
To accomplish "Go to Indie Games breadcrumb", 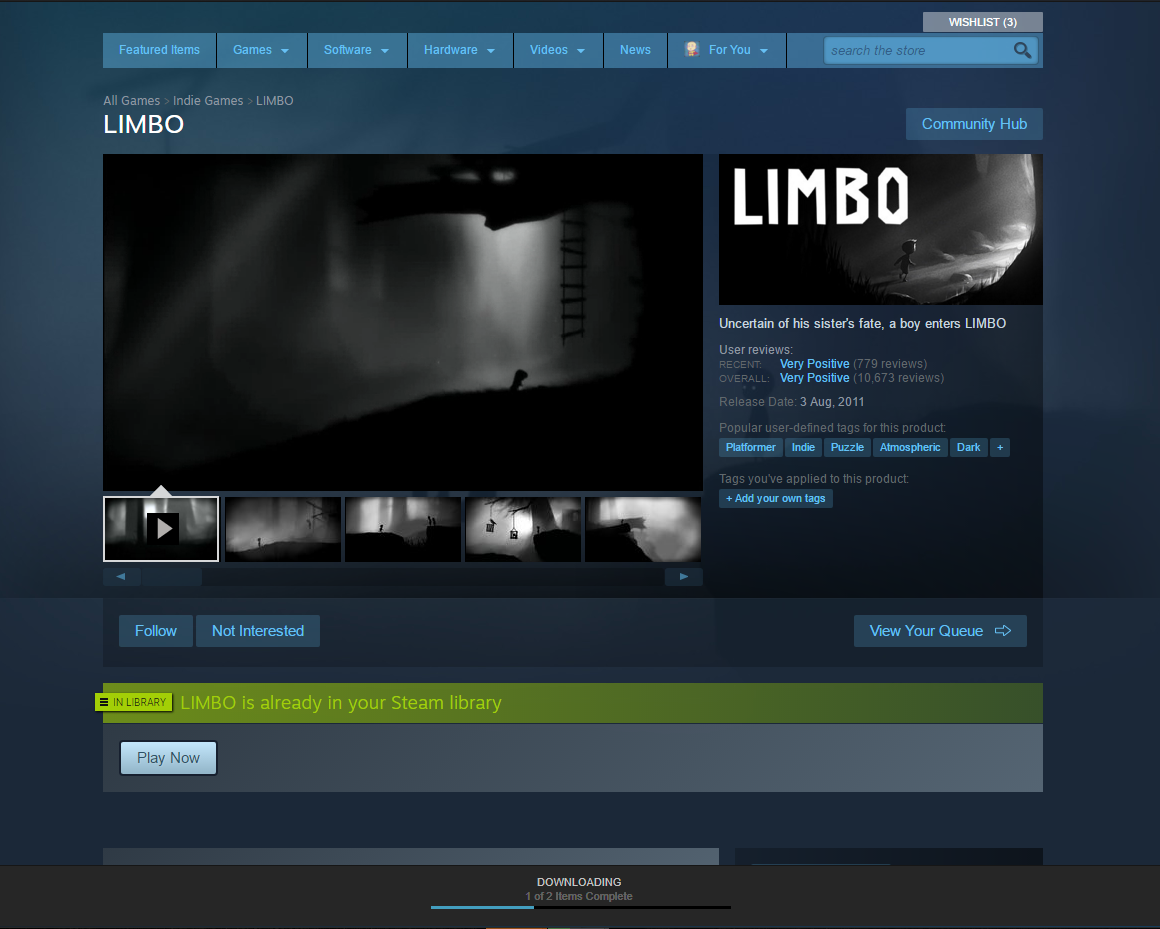I will coord(208,101).
